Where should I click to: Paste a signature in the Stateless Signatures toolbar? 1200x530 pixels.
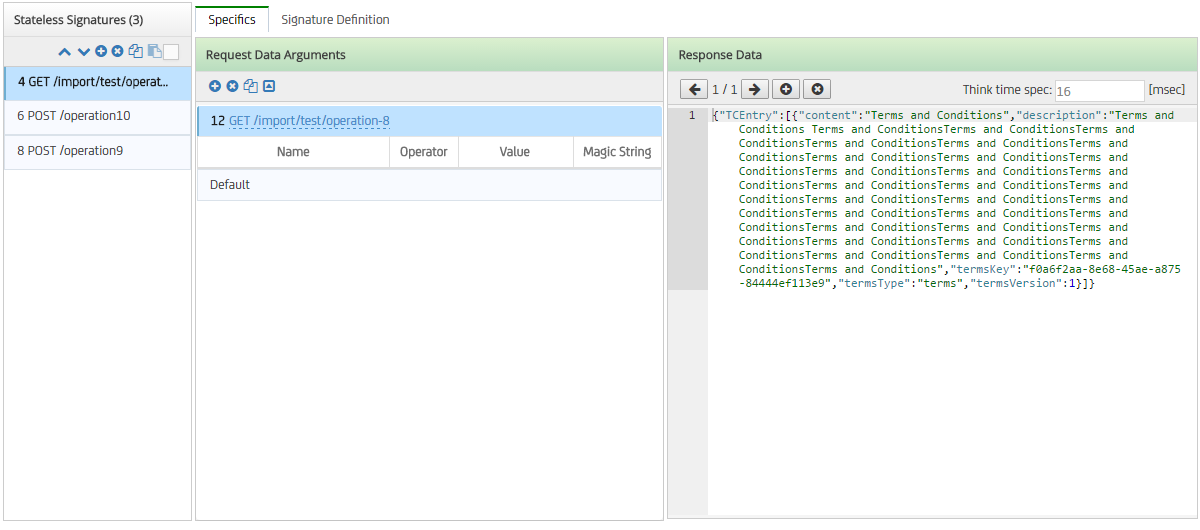154,52
